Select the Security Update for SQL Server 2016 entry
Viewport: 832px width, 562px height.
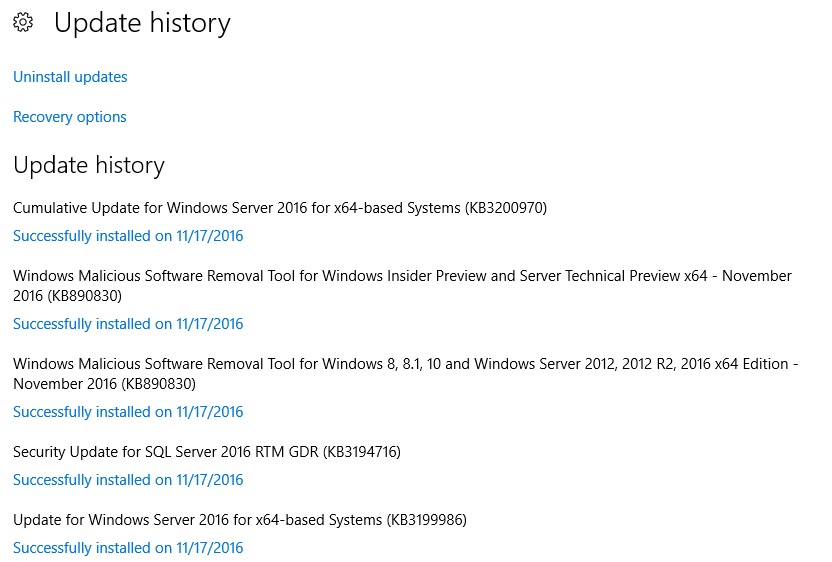pos(207,452)
